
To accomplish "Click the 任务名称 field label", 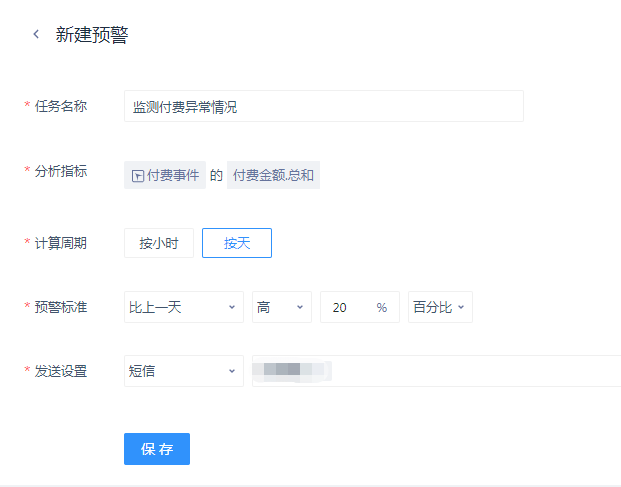I will tap(60, 105).
